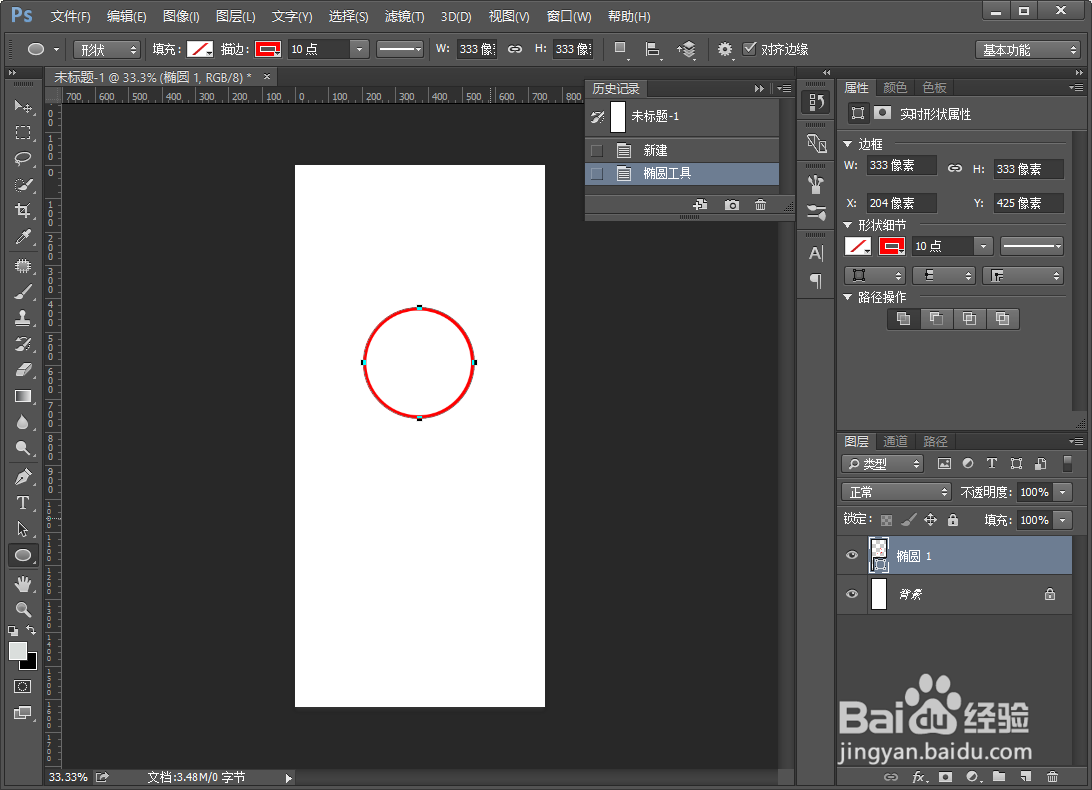This screenshot has width=1092, height=790.
Task: Open layer blend mode 正常 dropdown
Action: [x=896, y=492]
